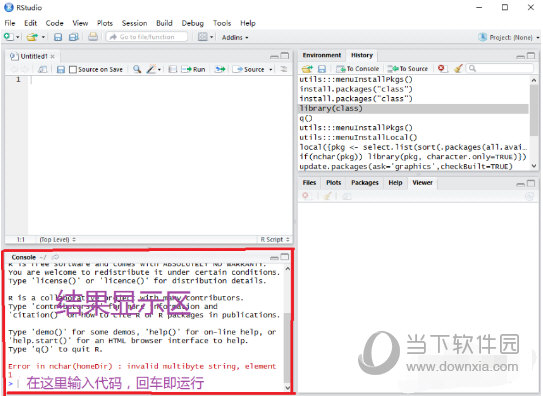Switch to the Packages tab
This screenshot has width=543, height=396.
(365, 183)
